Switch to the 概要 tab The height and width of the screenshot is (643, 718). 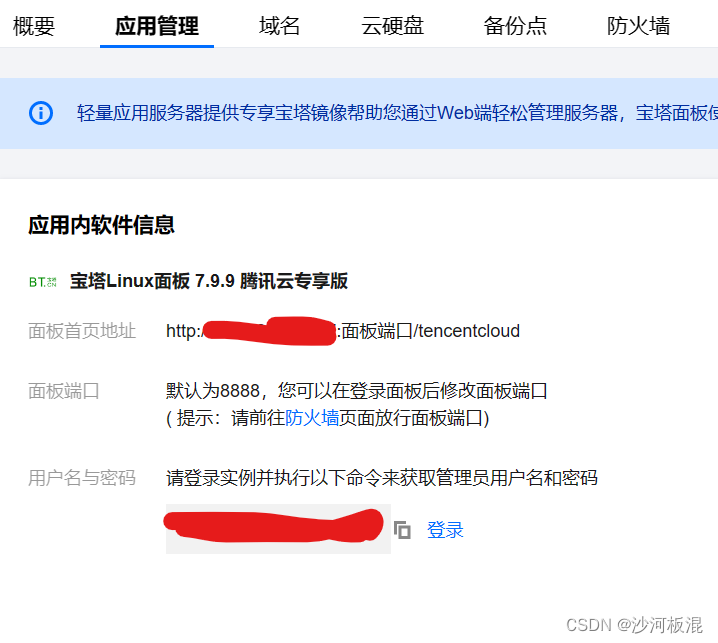[34, 26]
